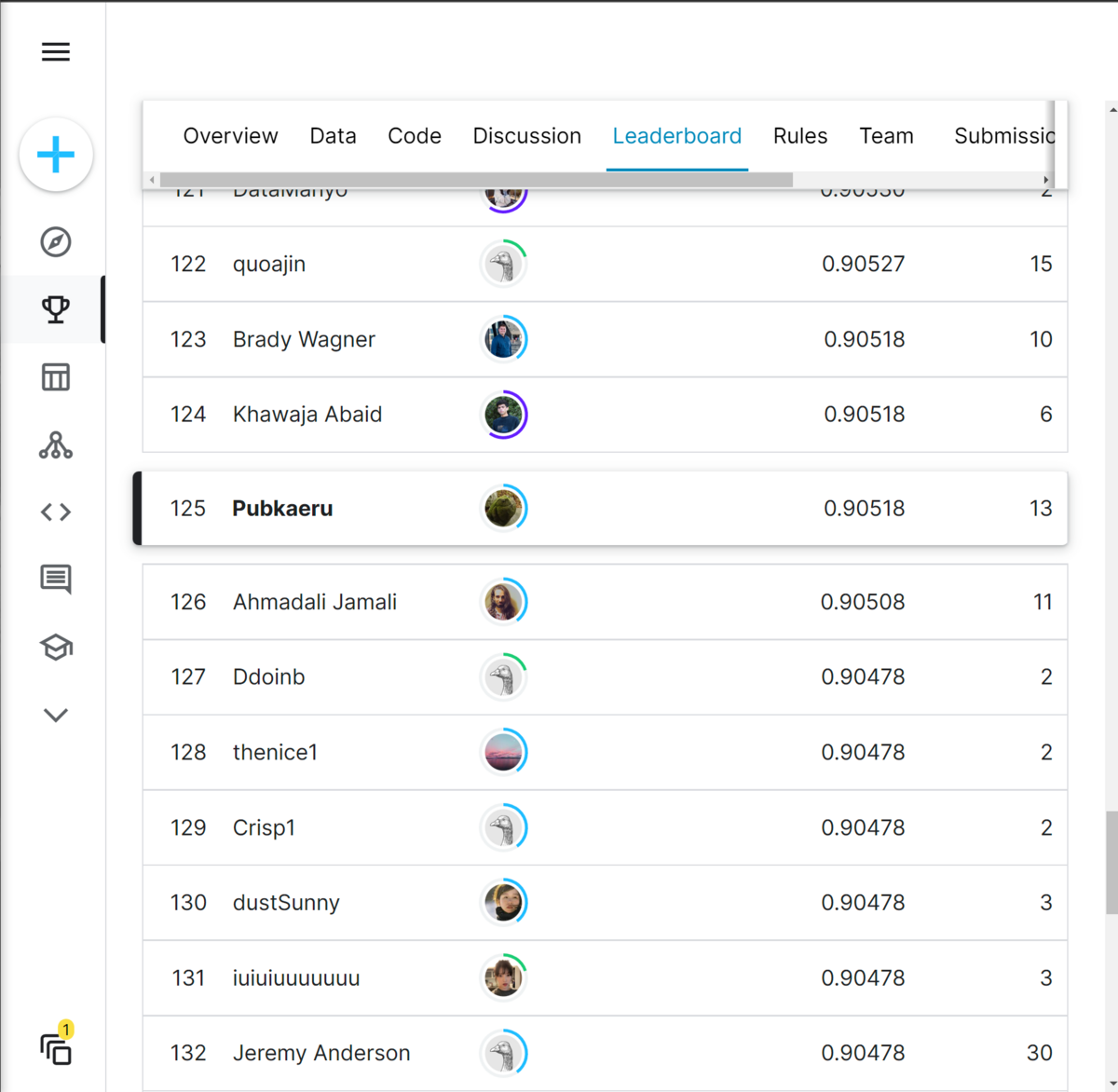Open the Data tab
The width and height of the screenshot is (1118, 1092).
click(x=333, y=136)
